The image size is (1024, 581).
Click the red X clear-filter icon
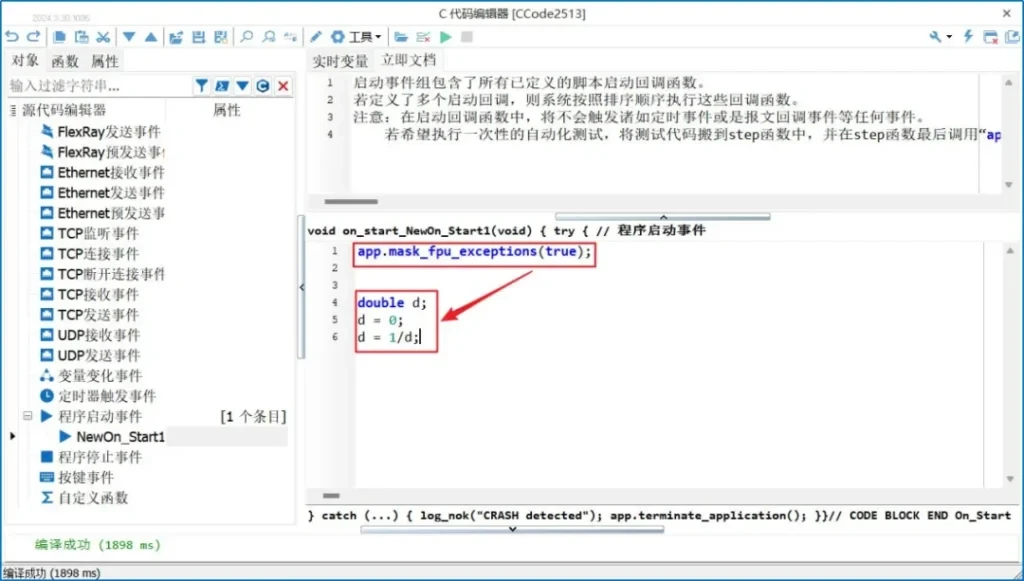283,87
